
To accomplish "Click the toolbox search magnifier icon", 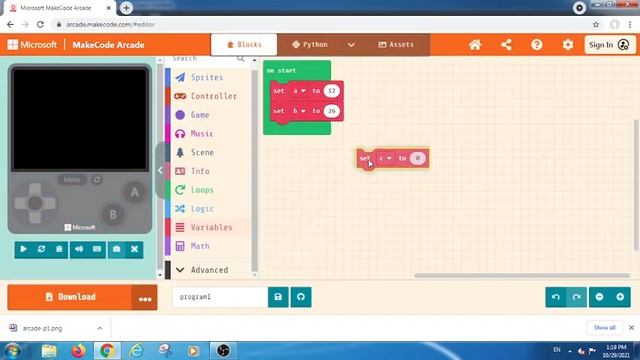I will (241, 59).
